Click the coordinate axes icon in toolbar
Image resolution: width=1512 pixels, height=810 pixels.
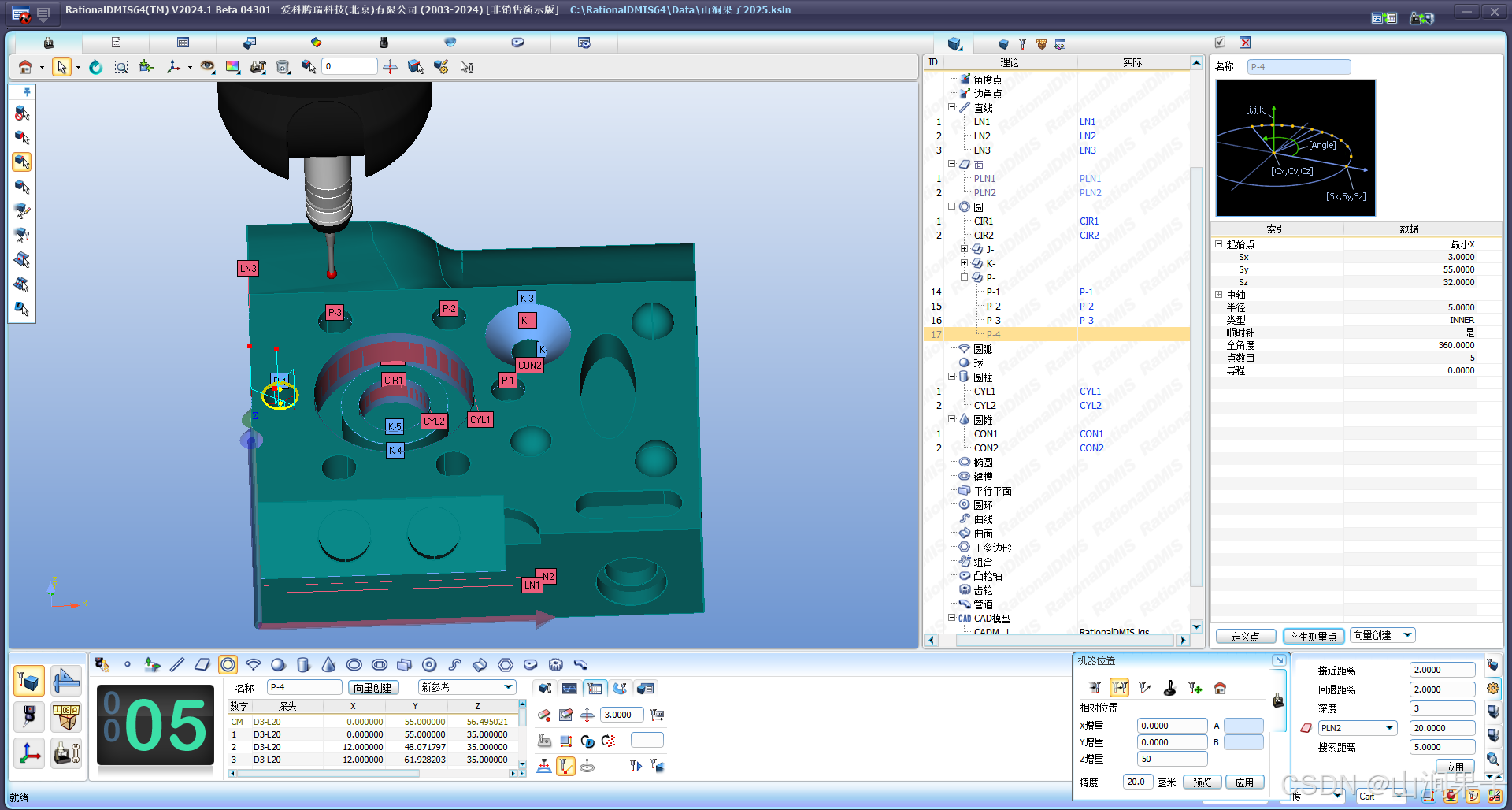point(173,67)
